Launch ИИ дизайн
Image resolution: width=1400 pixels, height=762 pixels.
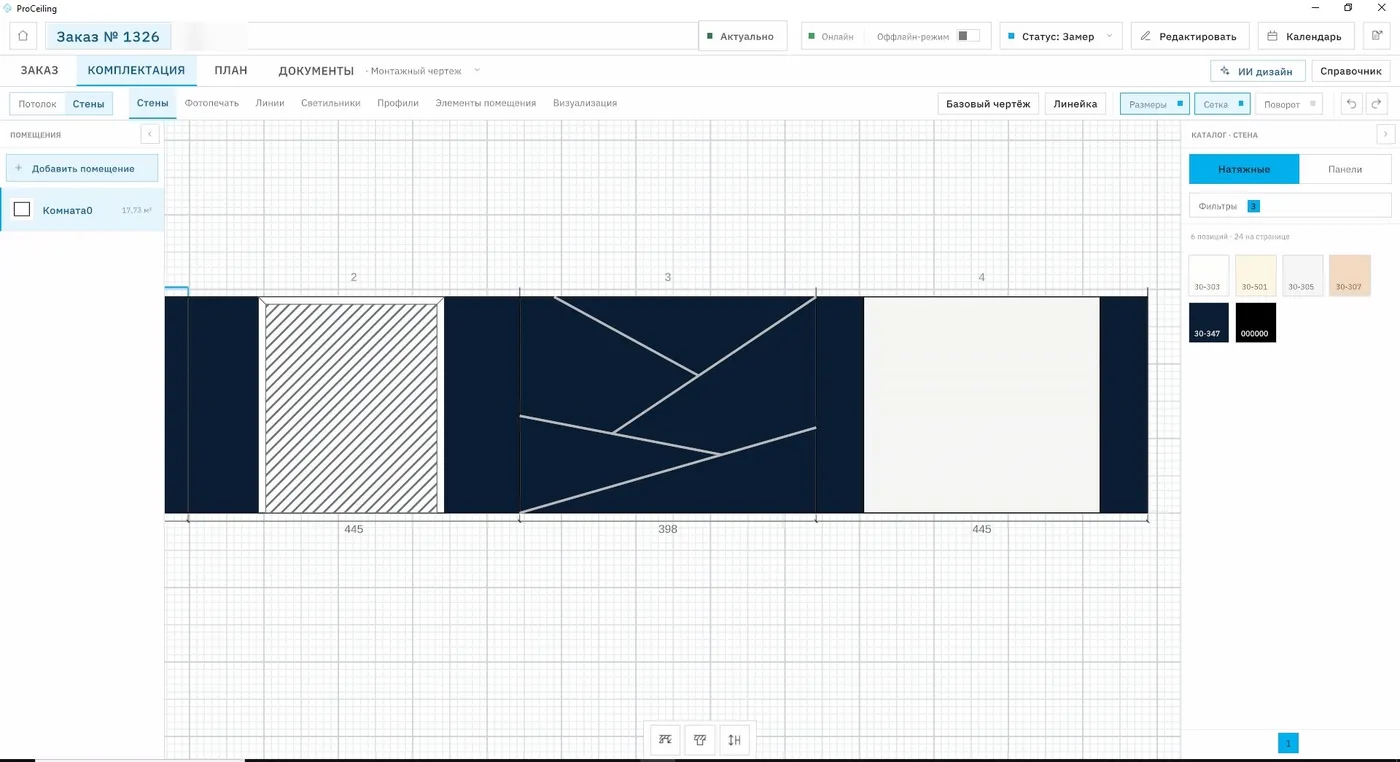click(x=1258, y=71)
